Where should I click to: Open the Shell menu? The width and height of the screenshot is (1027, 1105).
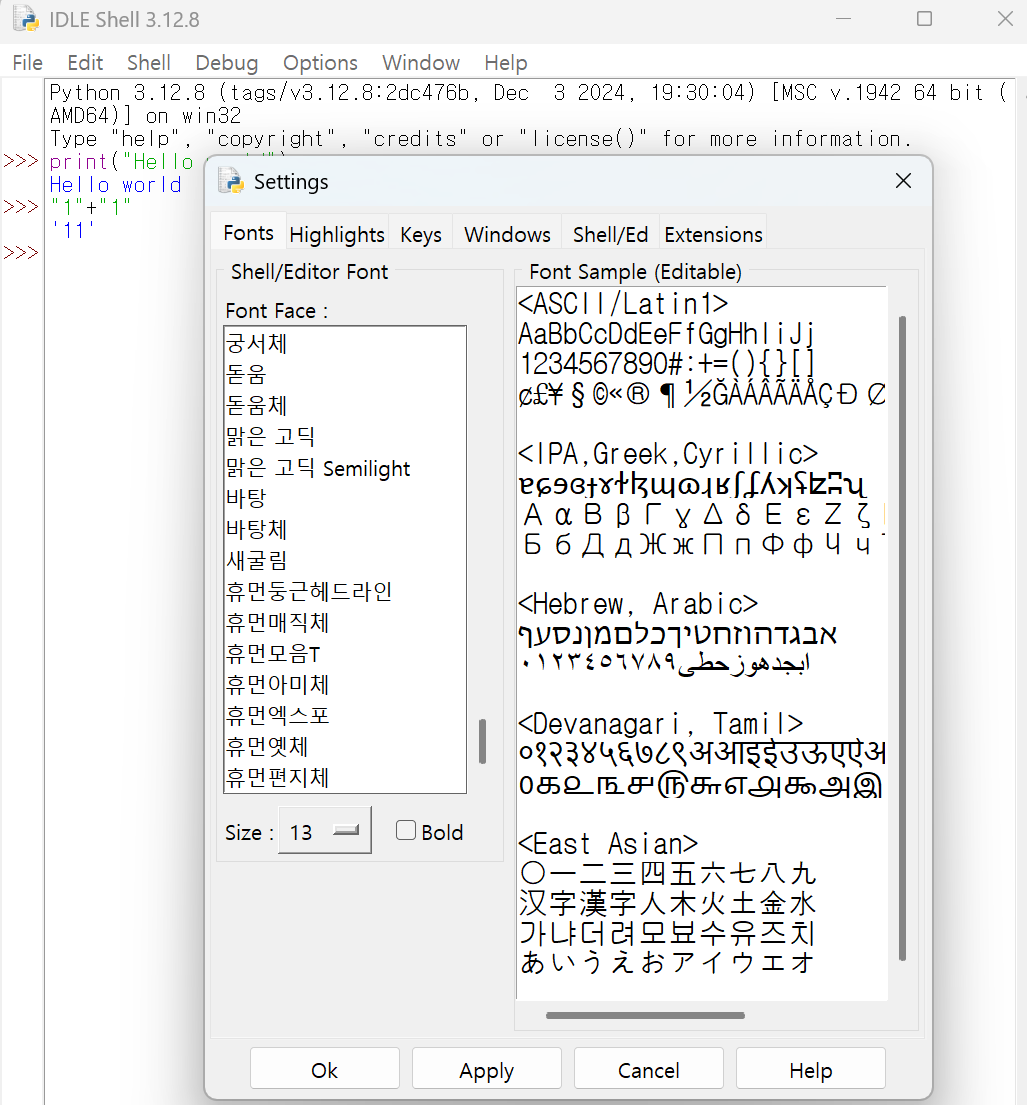[x=149, y=63]
